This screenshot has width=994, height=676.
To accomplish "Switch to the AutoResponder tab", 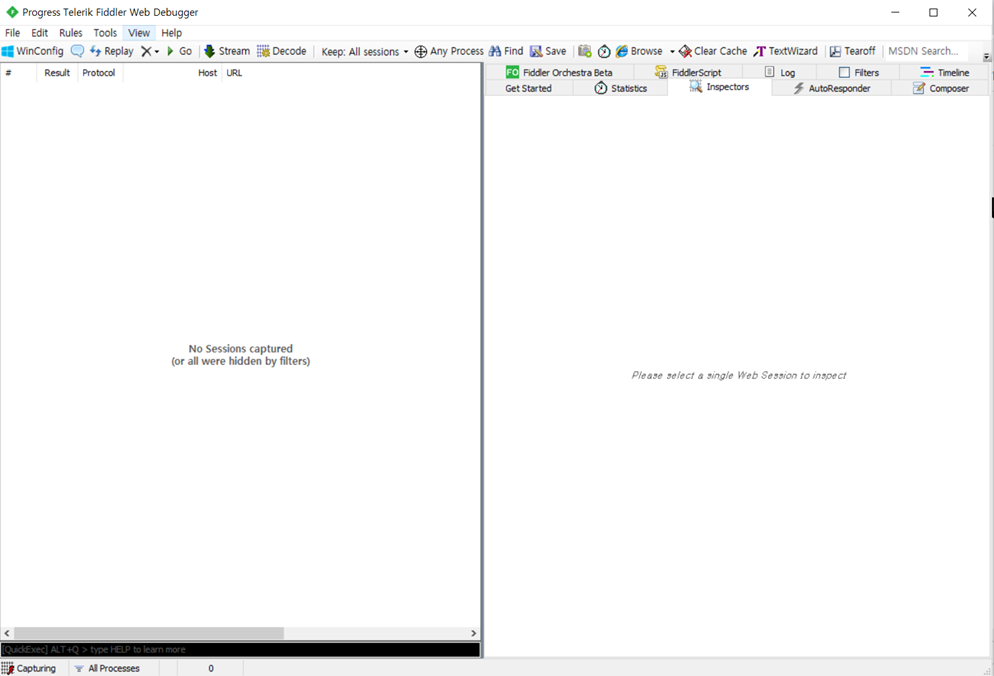I will 832,88.
